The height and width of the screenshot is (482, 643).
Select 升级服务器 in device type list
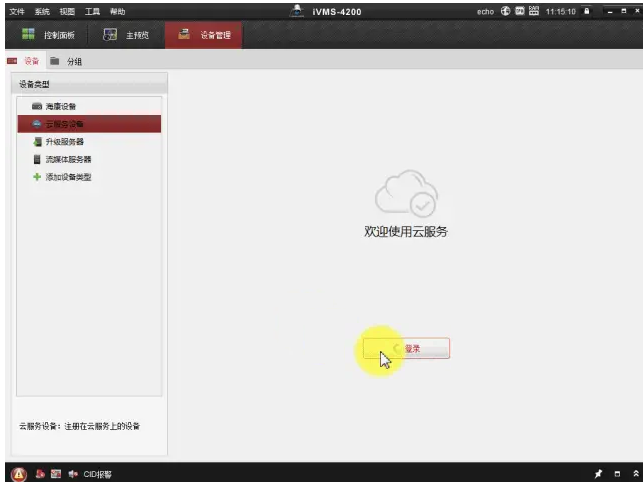pyautogui.click(x=64, y=142)
